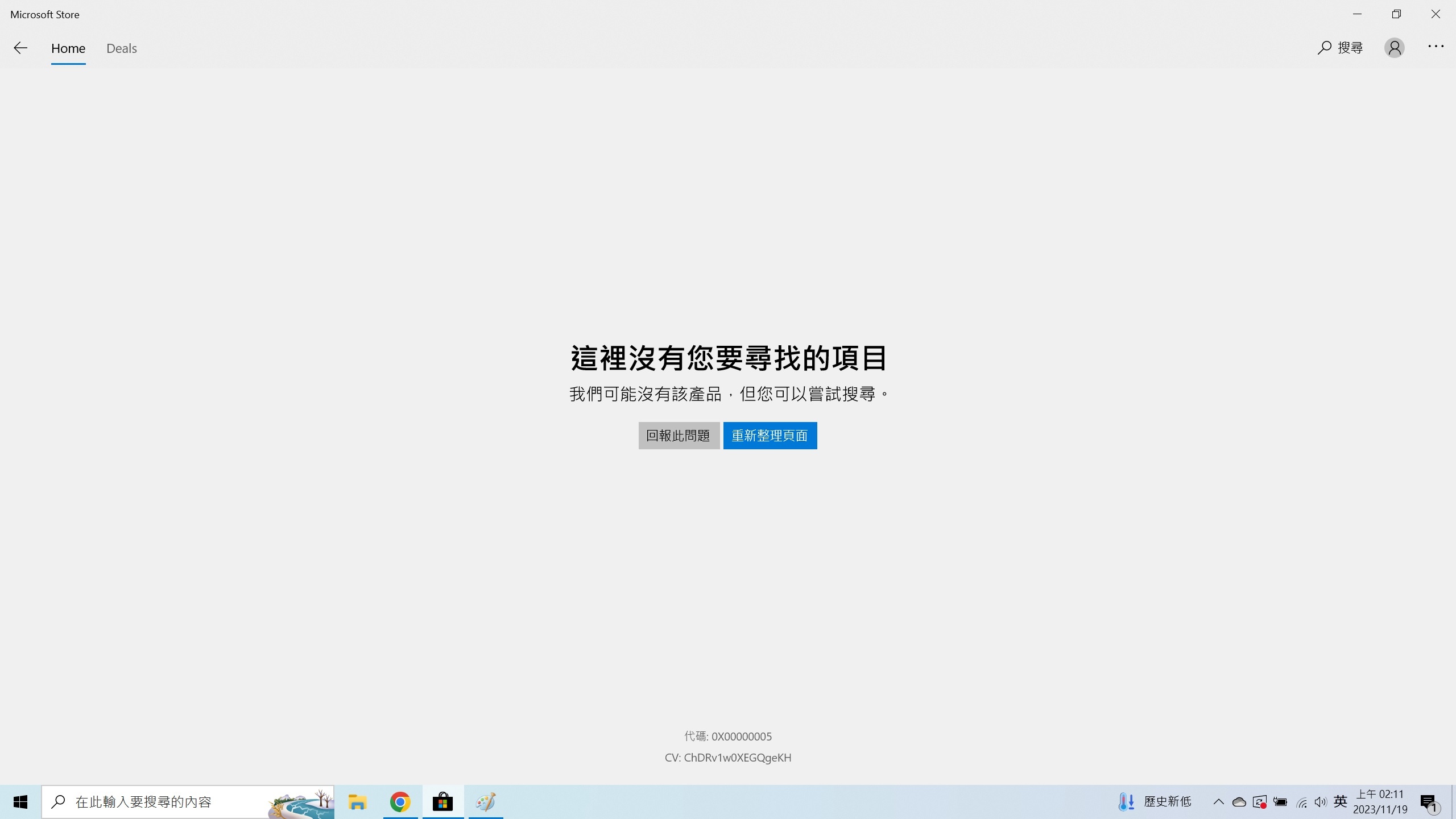Launch Google Chrome from the taskbar

point(400,802)
